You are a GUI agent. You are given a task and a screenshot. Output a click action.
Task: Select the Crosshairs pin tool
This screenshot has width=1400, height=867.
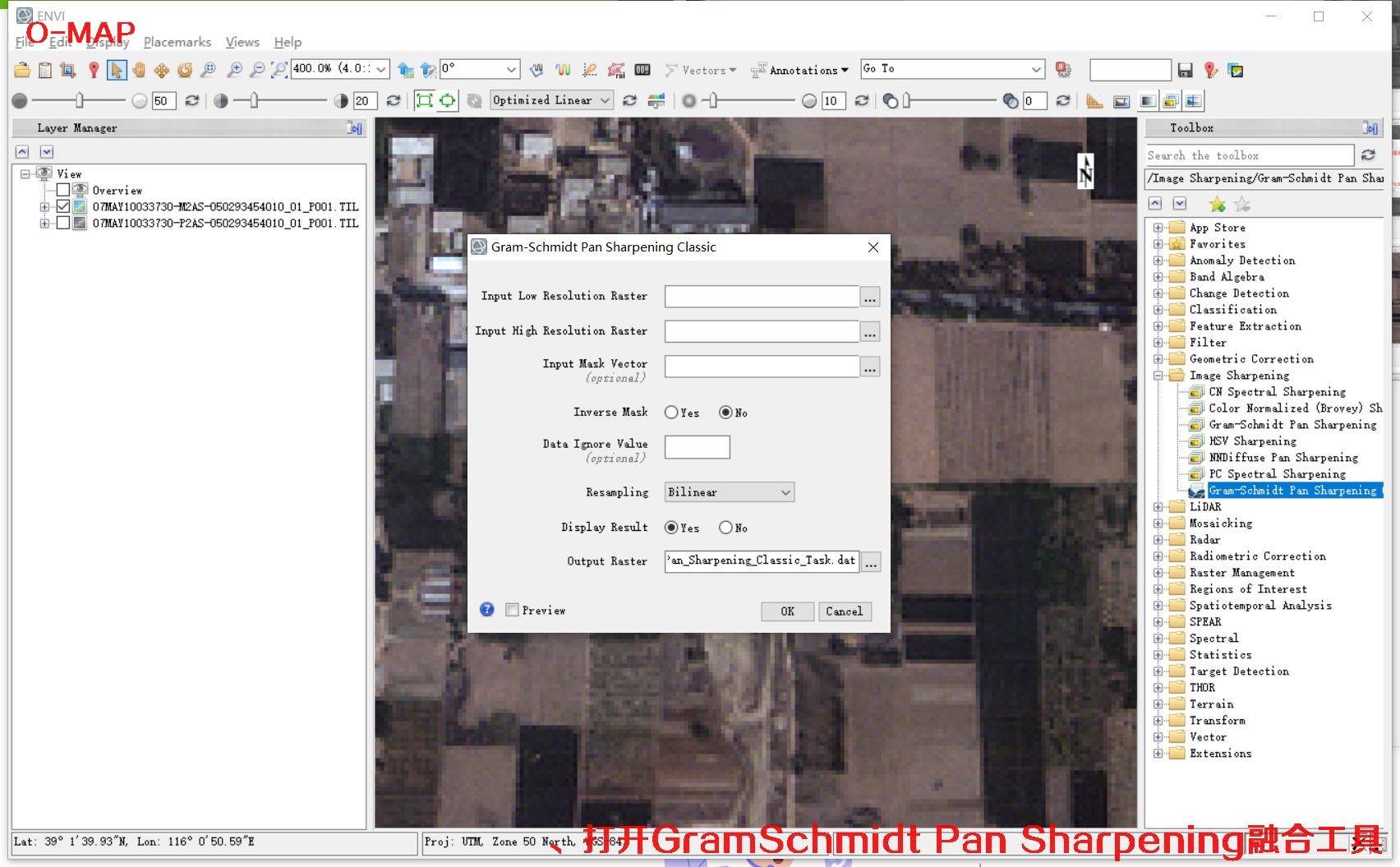[94, 70]
